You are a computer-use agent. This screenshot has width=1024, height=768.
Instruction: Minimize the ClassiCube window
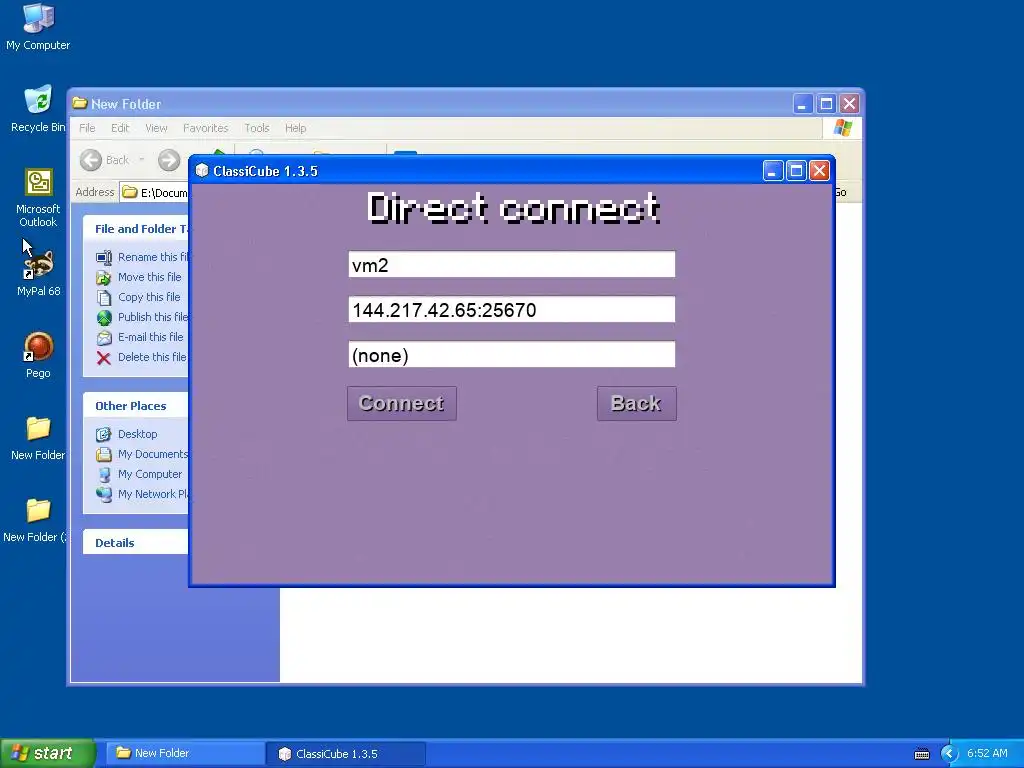[x=773, y=171]
